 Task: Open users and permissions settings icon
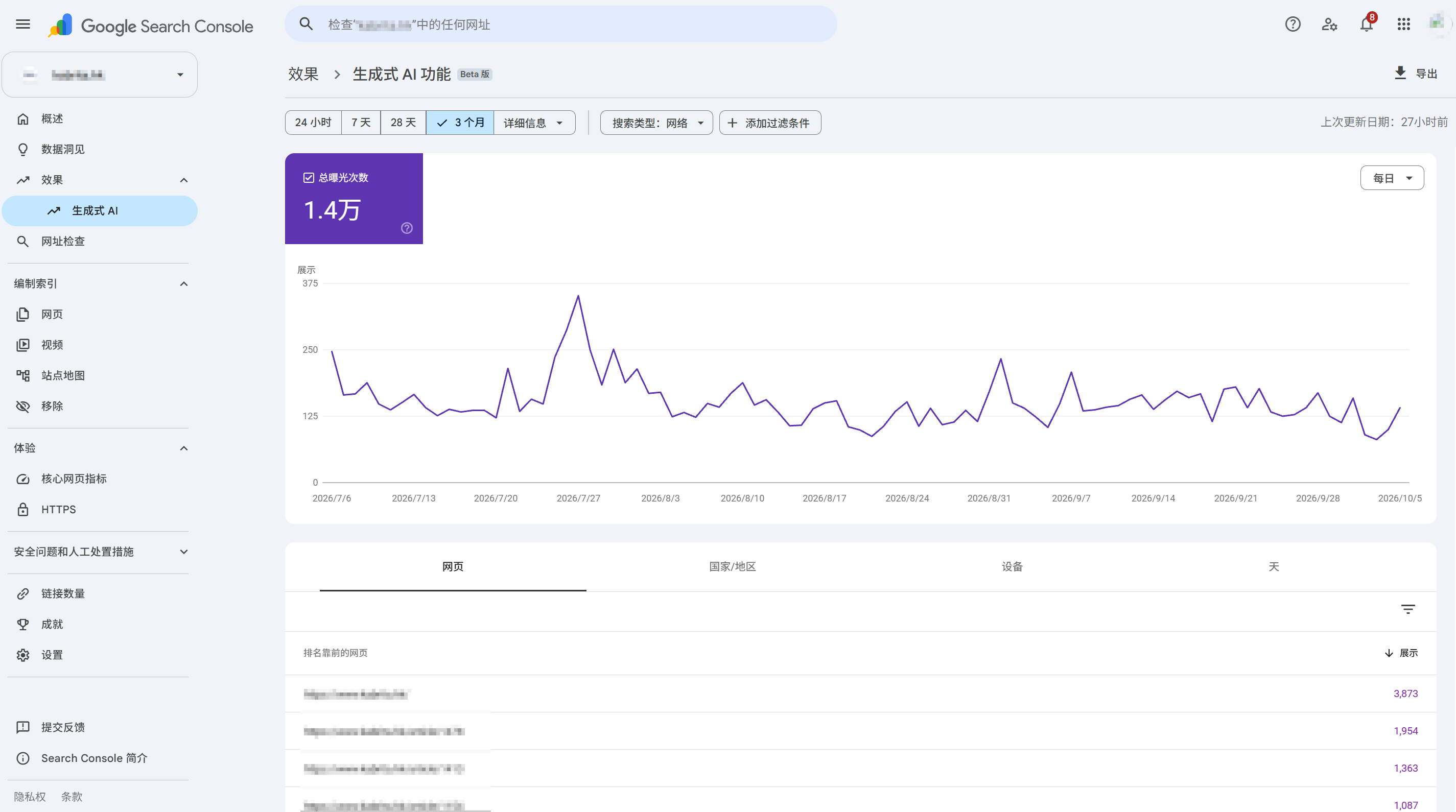[x=1329, y=25]
